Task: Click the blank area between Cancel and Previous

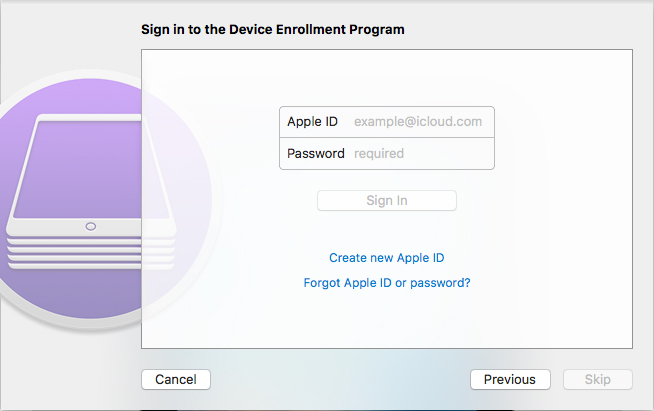Action: [340, 380]
